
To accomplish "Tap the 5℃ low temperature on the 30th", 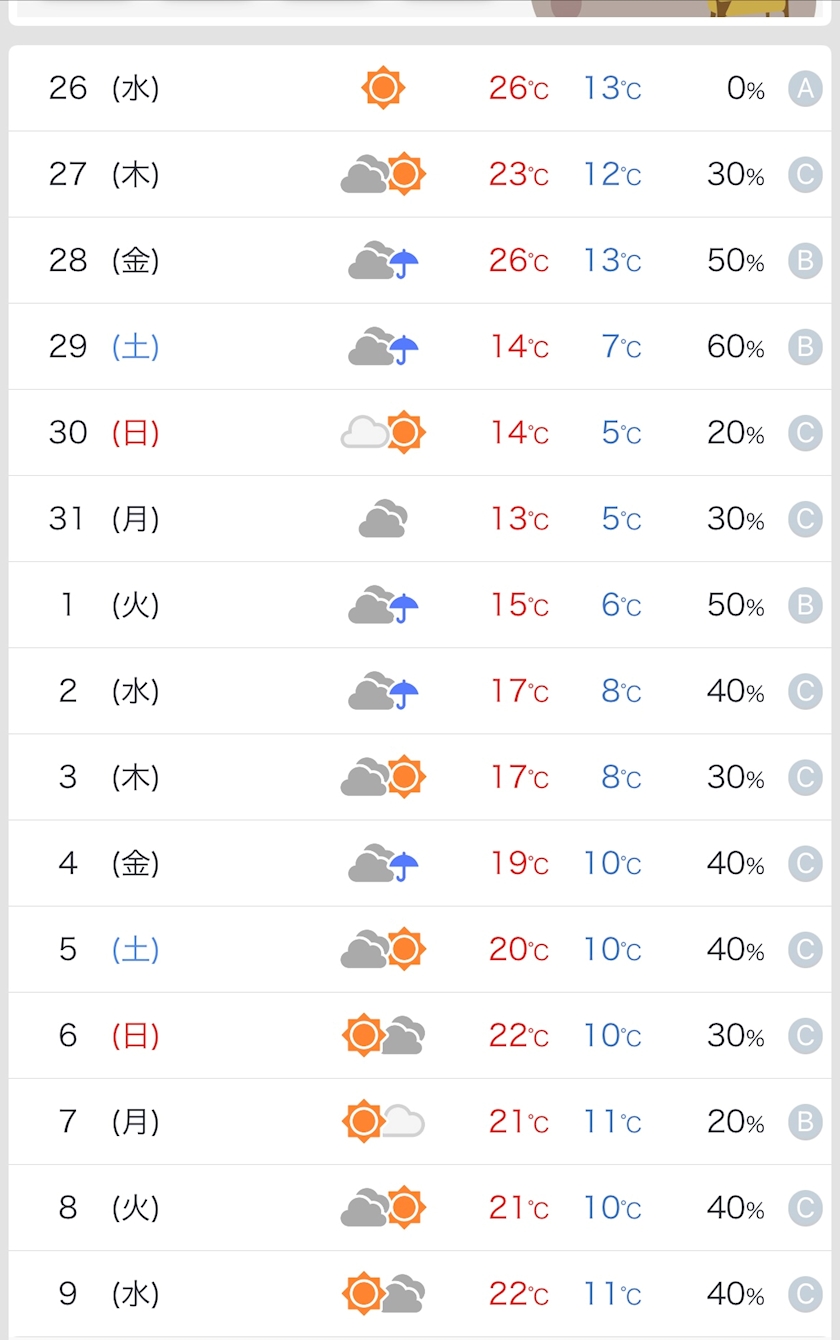I will (x=620, y=433).
